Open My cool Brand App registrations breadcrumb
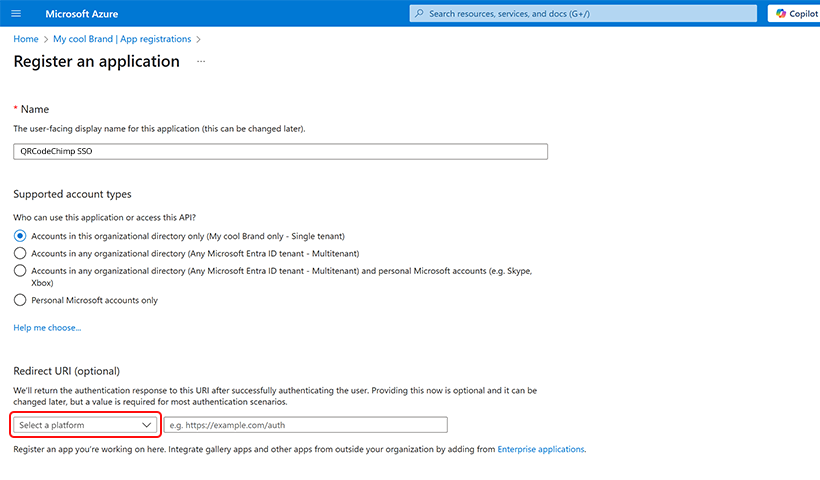This screenshot has width=820, height=480. tap(122, 39)
